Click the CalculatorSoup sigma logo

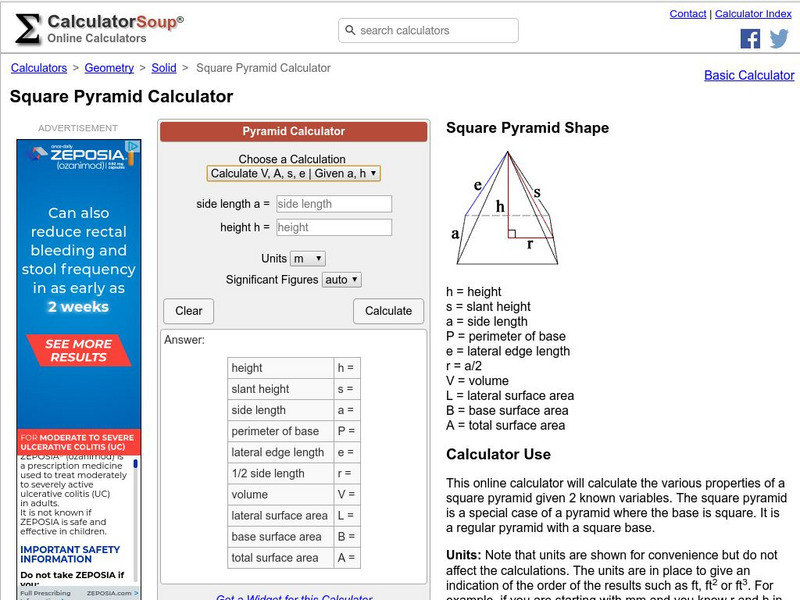[28, 29]
